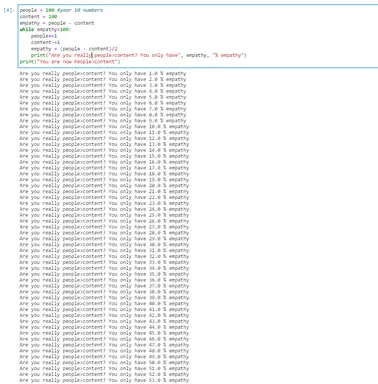Click output line with 50.0 % empathy
Image resolution: width=378 pixels, height=384 pixels.
coord(104,363)
